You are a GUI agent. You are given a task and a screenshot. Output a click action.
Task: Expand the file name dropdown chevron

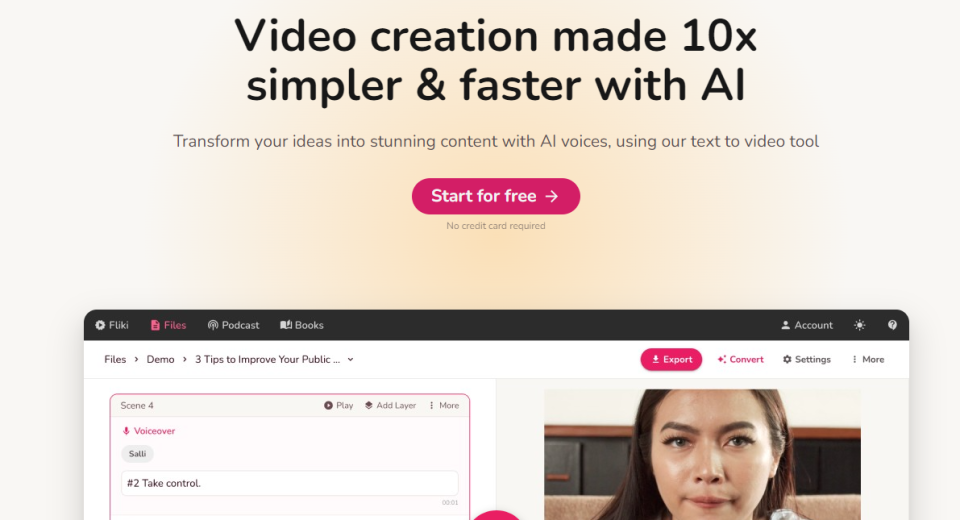point(350,360)
